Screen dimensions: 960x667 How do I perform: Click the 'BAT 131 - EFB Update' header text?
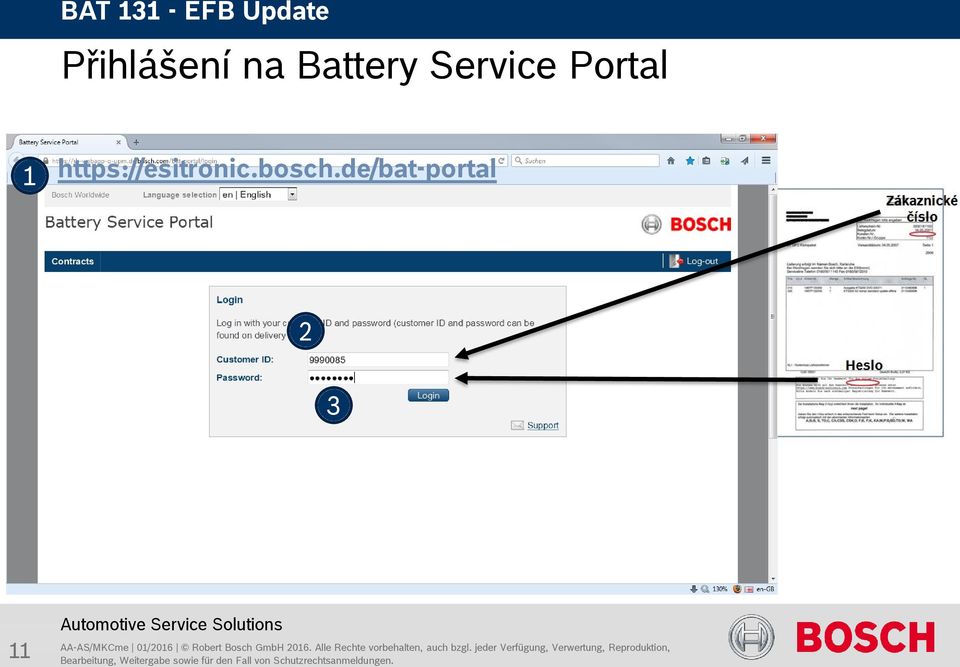[195, 11]
